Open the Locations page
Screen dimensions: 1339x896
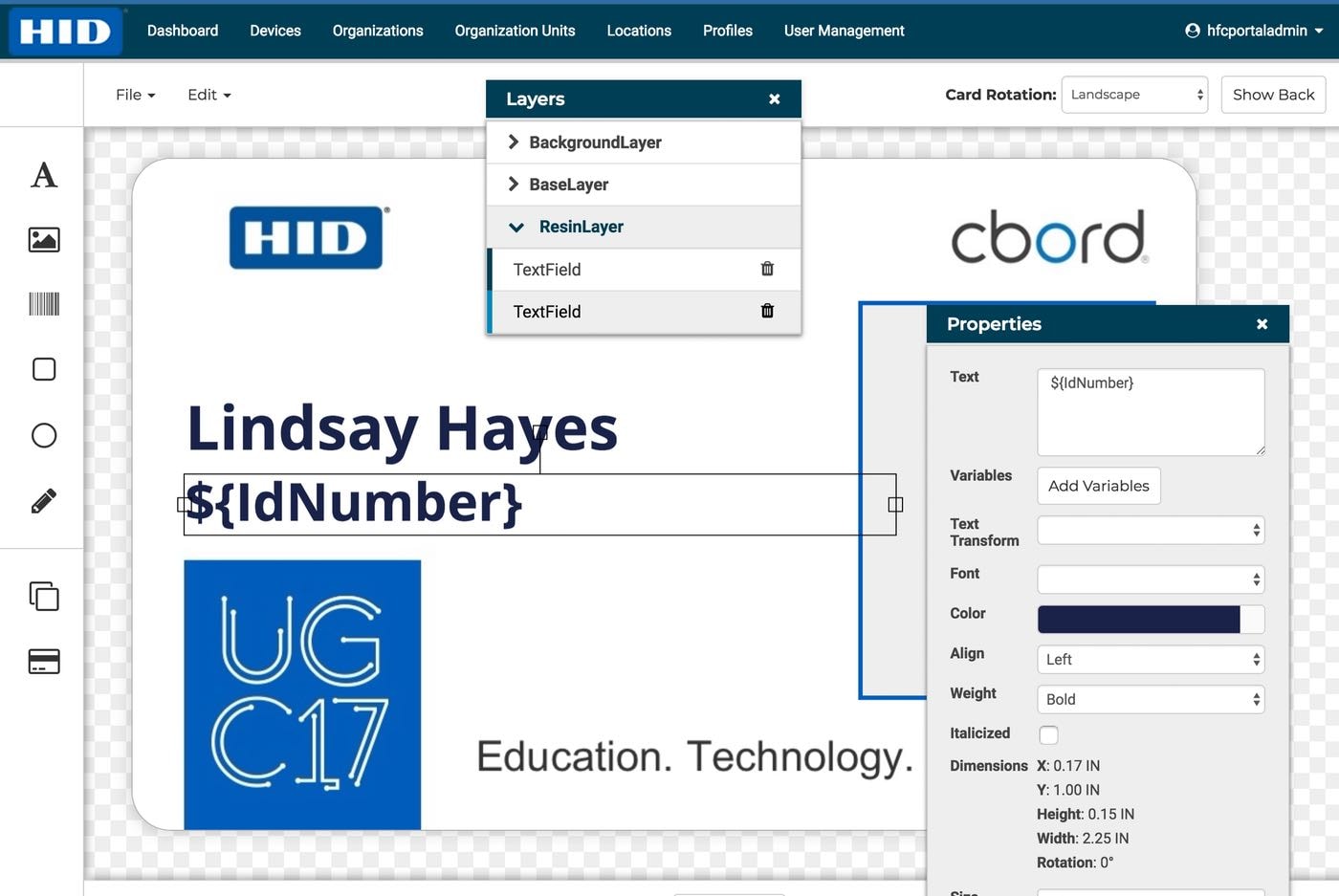[639, 31]
